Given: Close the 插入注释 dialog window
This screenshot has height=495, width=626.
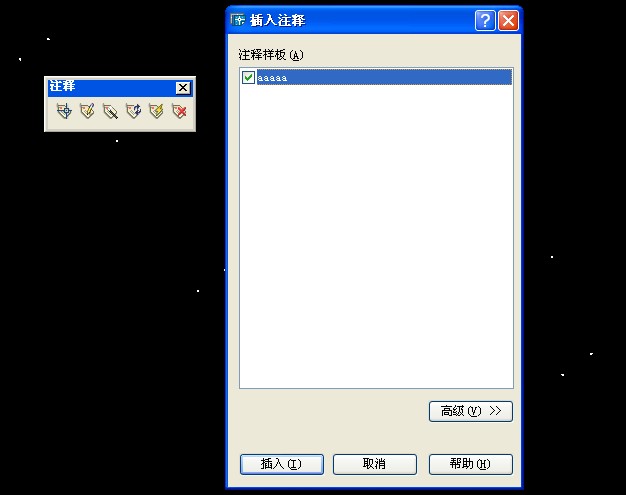Looking at the screenshot, I should pos(508,20).
